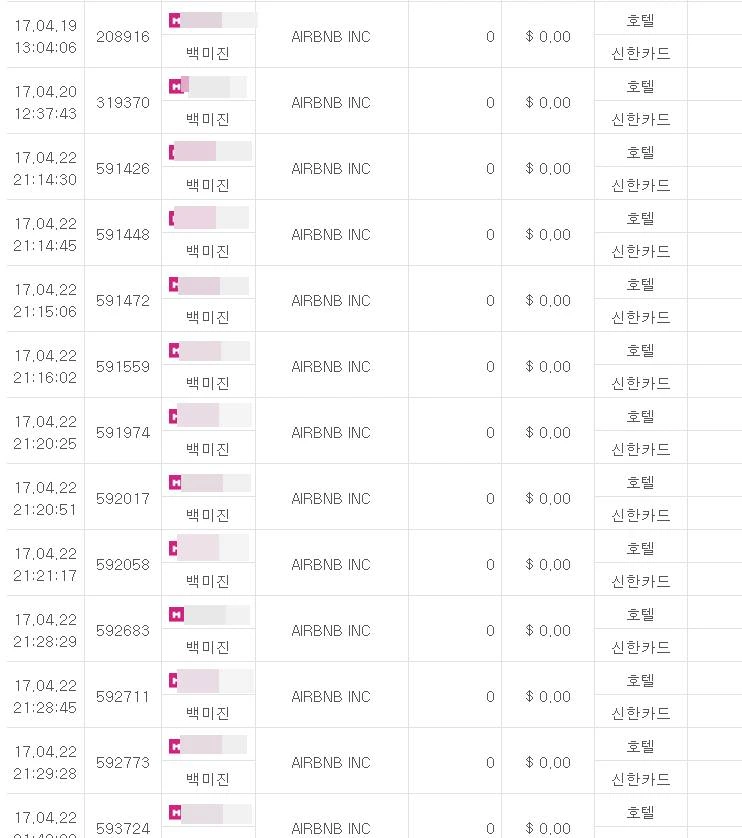Image resolution: width=742 pixels, height=838 pixels.
Task: Click pink M icon in row 319370
Action: point(175,86)
